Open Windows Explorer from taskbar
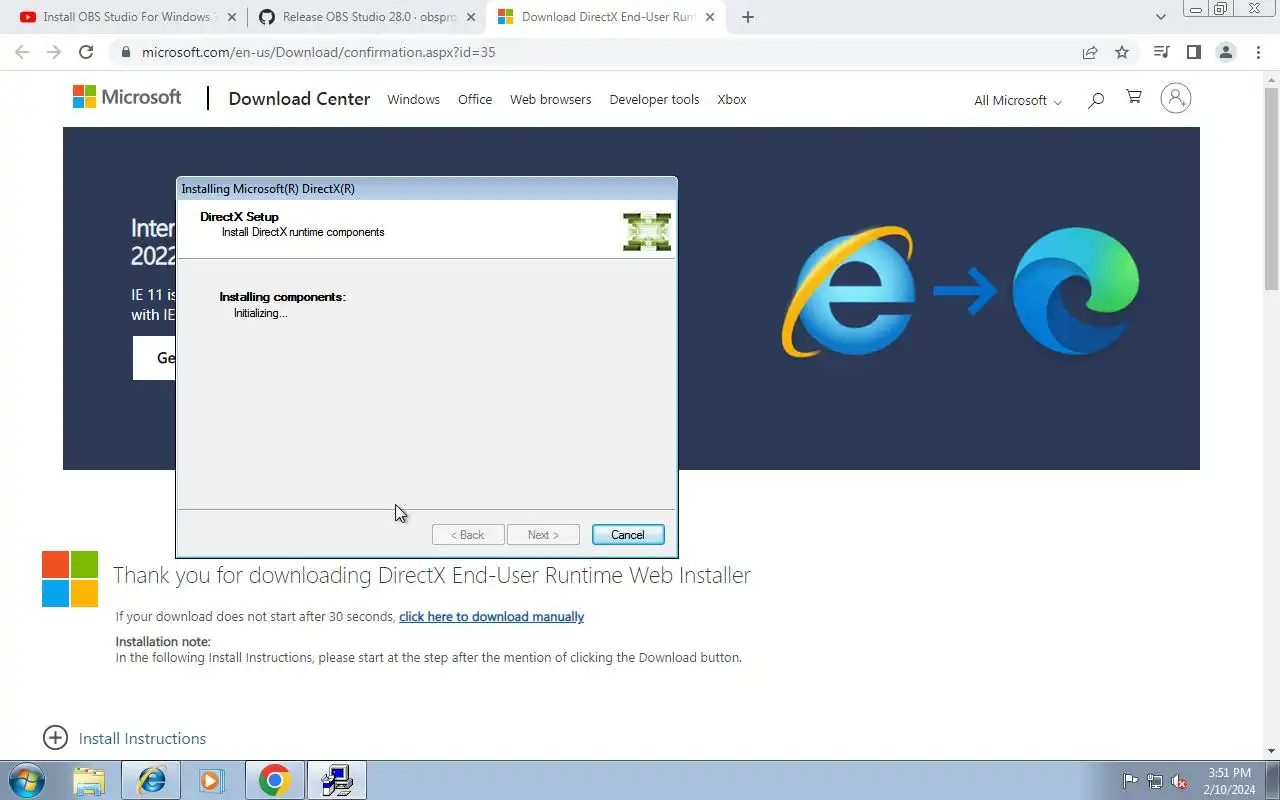This screenshot has height=800, width=1280. [89, 780]
